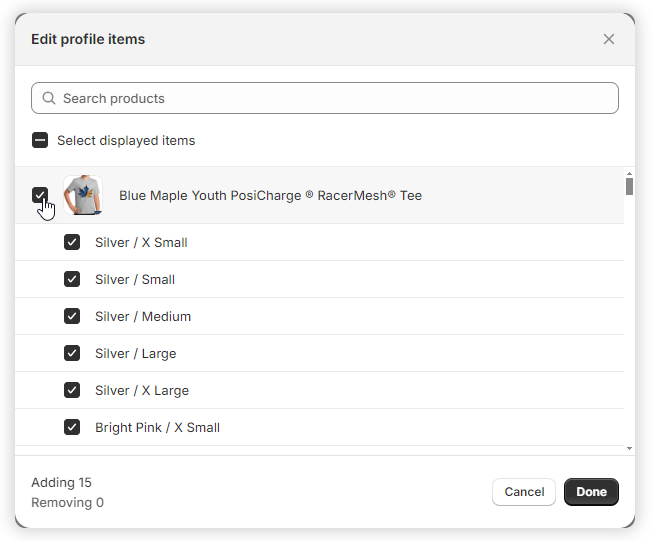Toggle the Select displayed items checkbox
The image size is (653, 541).
pyautogui.click(x=40, y=141)
